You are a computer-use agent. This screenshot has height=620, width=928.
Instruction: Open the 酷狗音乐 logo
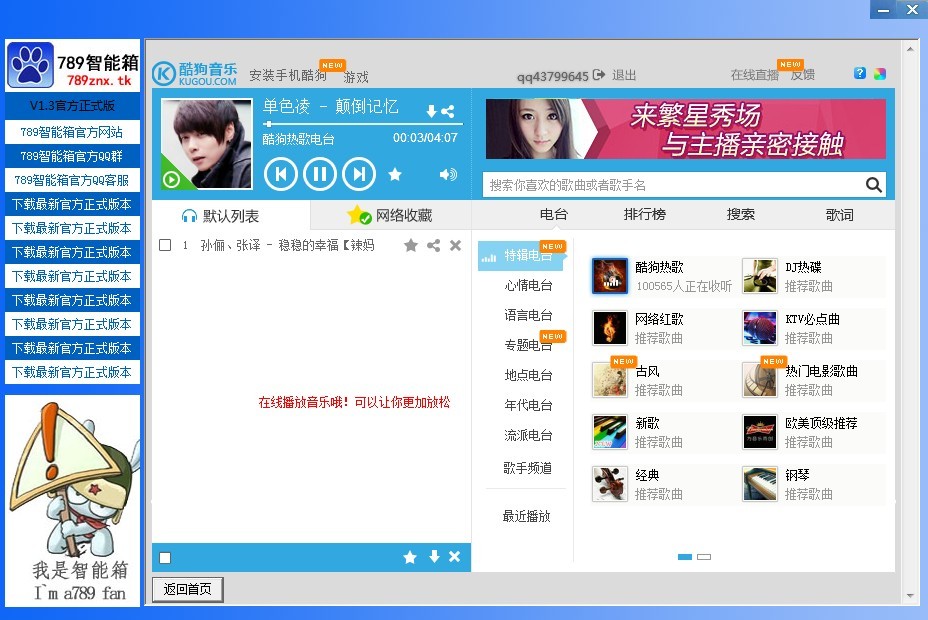[195, 74]
